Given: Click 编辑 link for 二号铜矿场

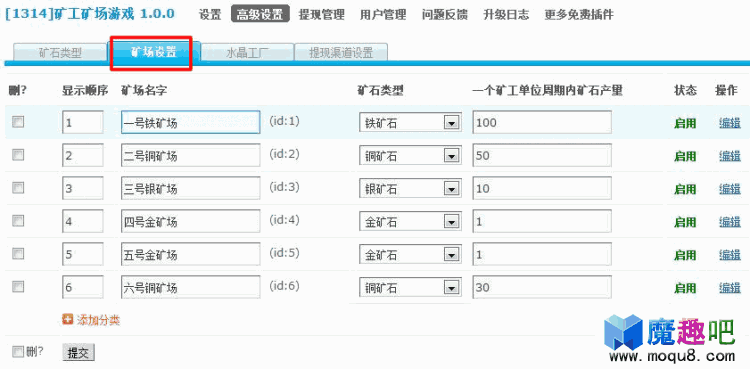Looking at the screenshot, I should pyautogui.click(x=730, y=156).
